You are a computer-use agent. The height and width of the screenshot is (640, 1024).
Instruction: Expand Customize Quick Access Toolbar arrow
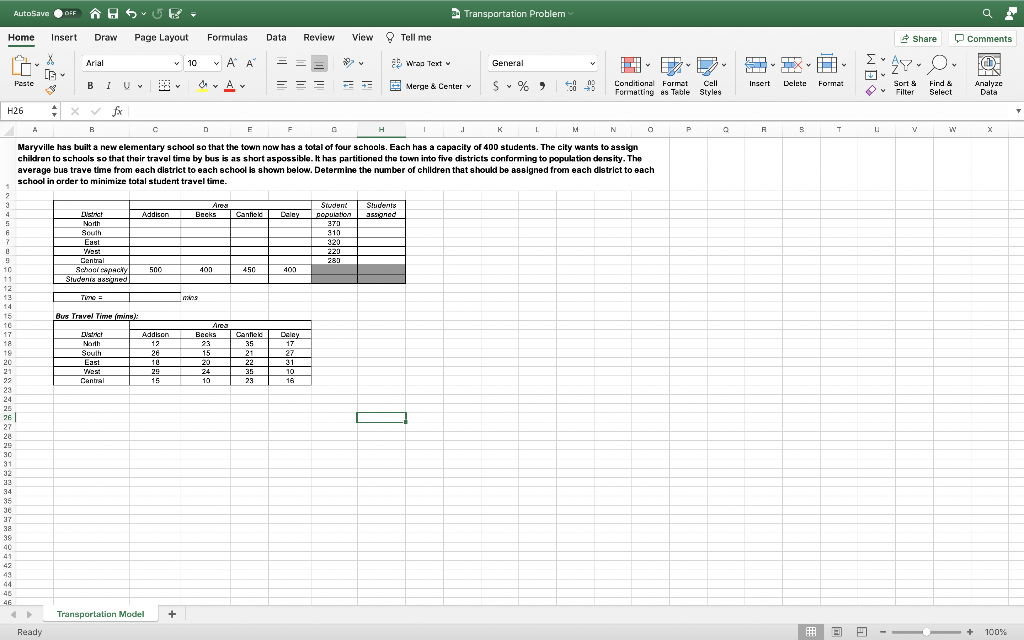click(194, 14)
